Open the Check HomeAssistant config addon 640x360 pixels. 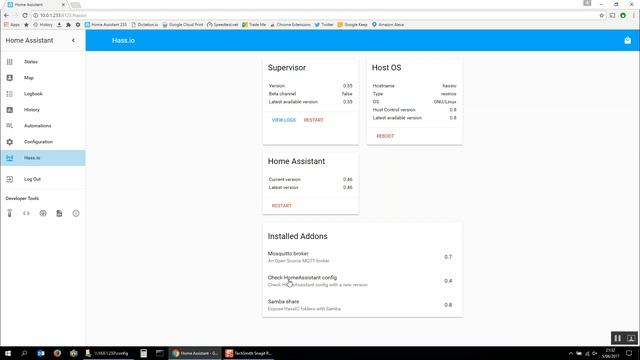362,281
